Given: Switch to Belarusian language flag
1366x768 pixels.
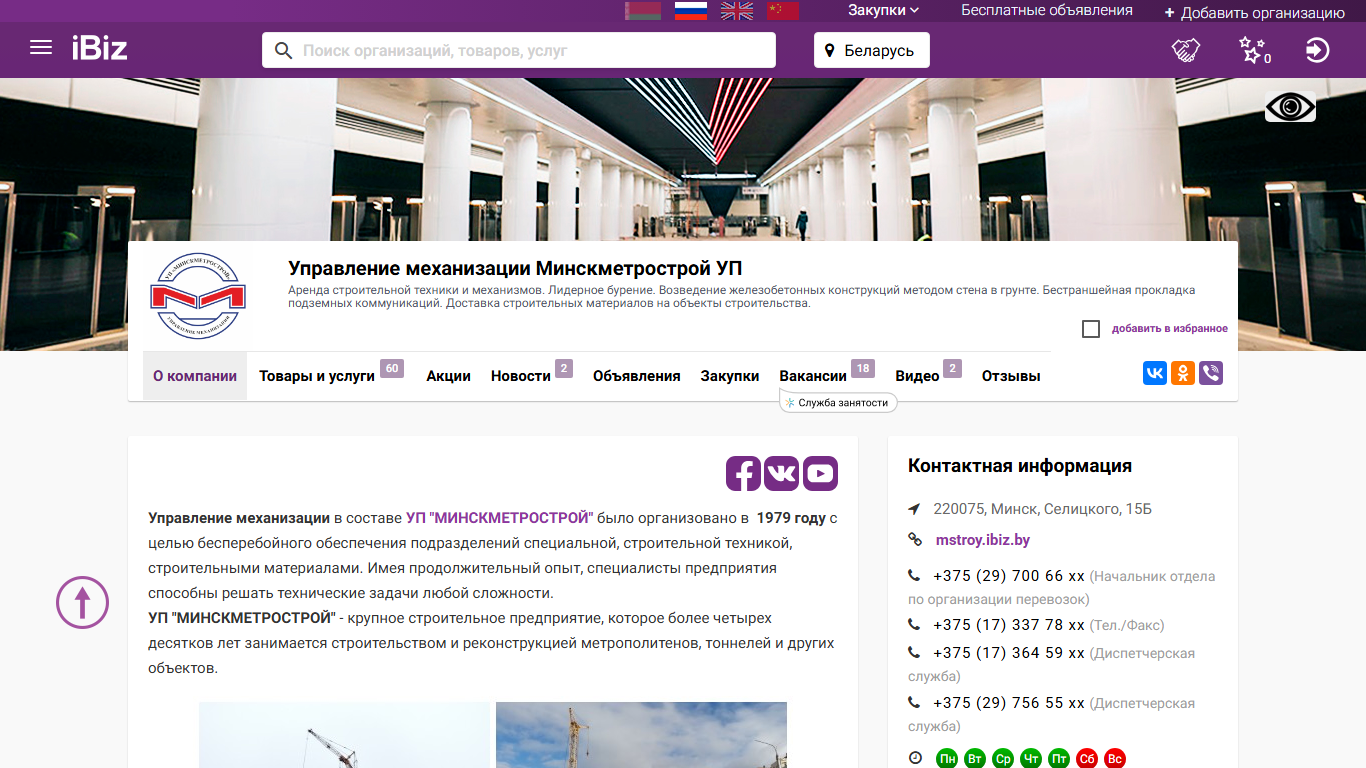Looking at the screenshot, I should click(643, 11).
